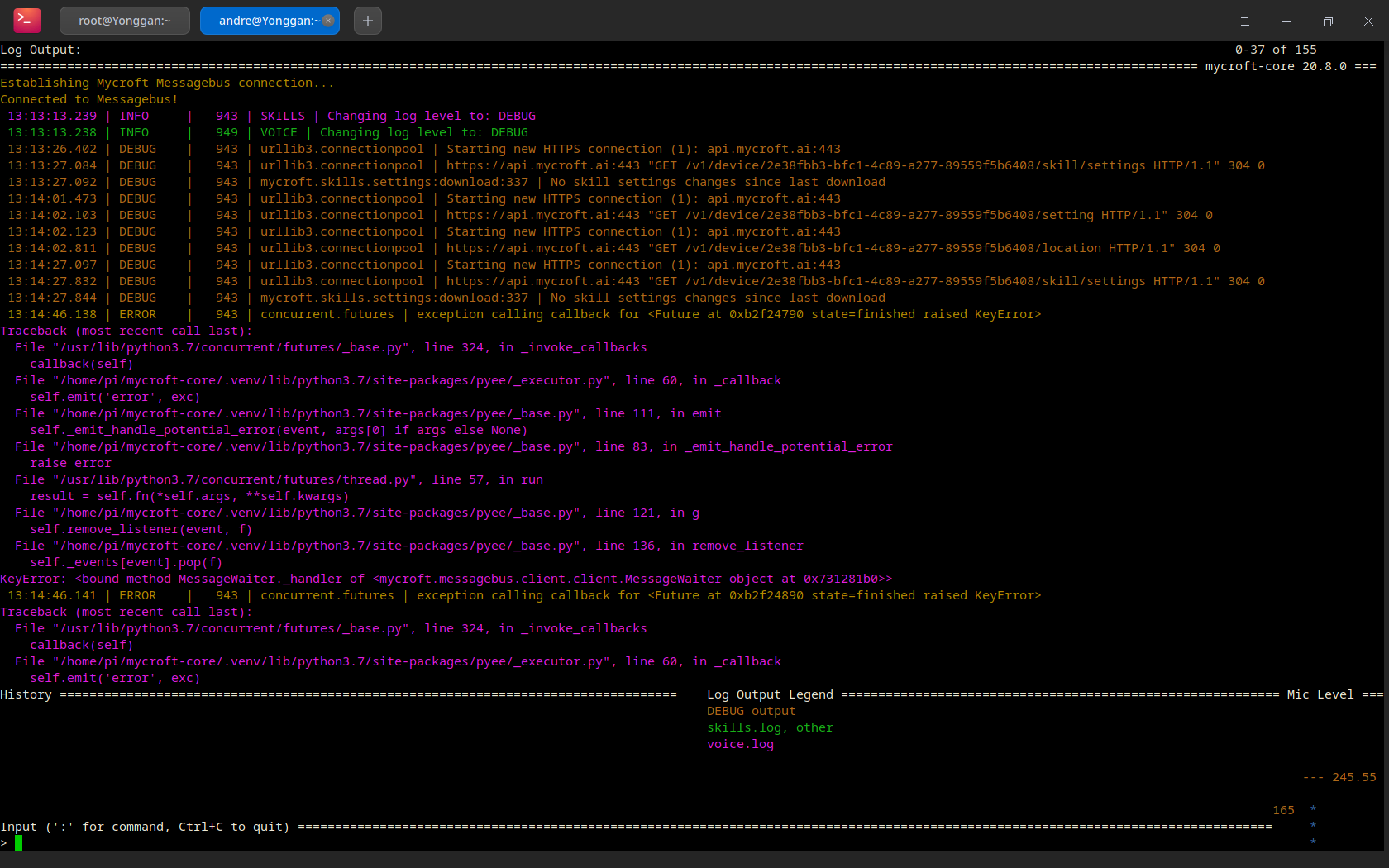
Task: Open a new terminal tab with plus button
Action: point(368,21)
